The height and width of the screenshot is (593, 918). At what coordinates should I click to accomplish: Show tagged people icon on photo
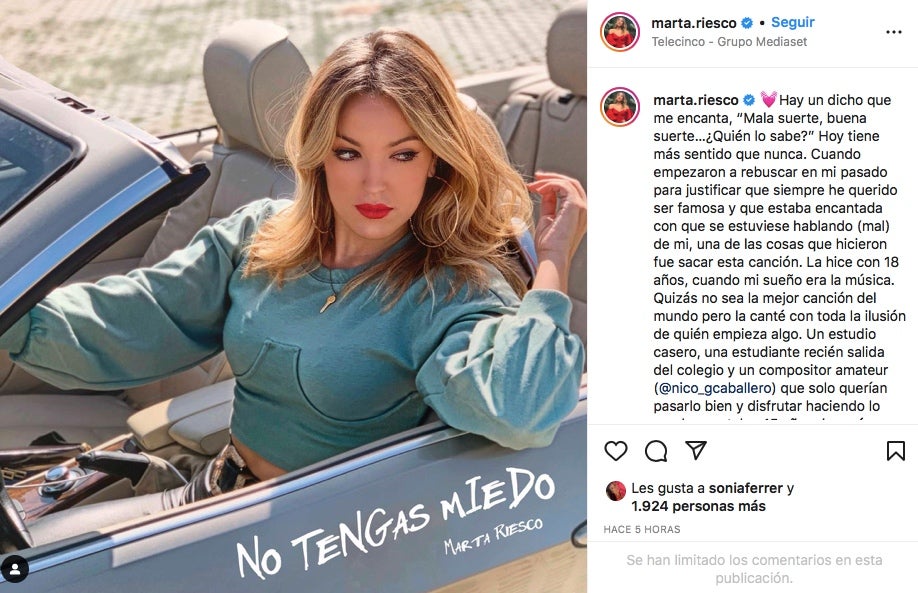[15, 569]
